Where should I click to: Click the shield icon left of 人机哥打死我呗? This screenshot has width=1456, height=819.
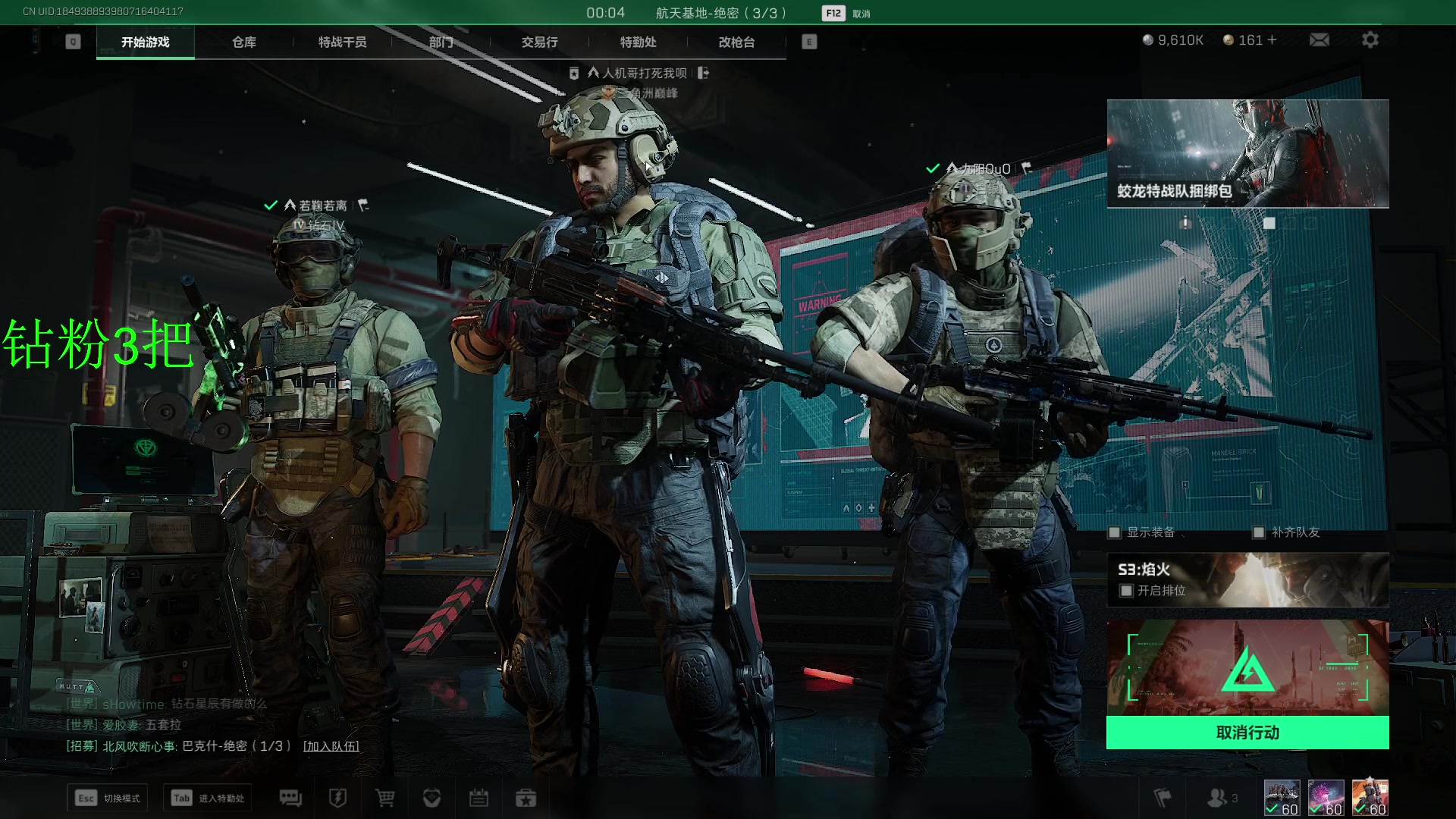click(574, 73)
